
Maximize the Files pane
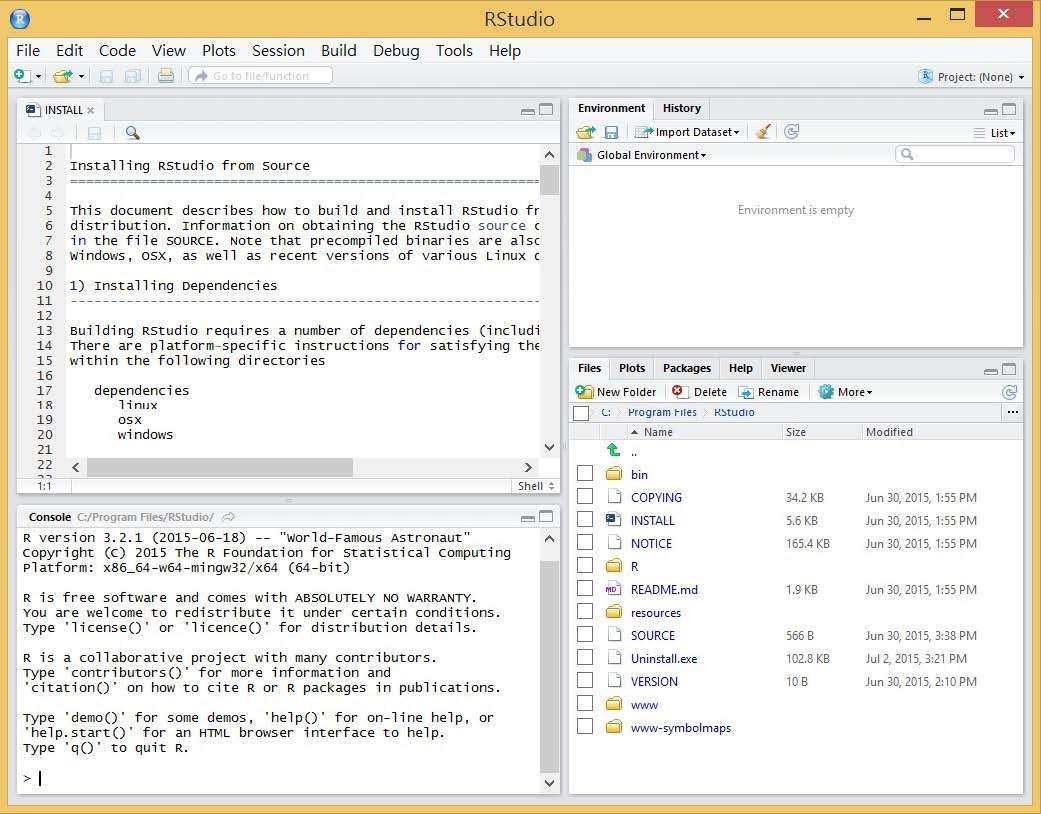(x=1008, y=368)
